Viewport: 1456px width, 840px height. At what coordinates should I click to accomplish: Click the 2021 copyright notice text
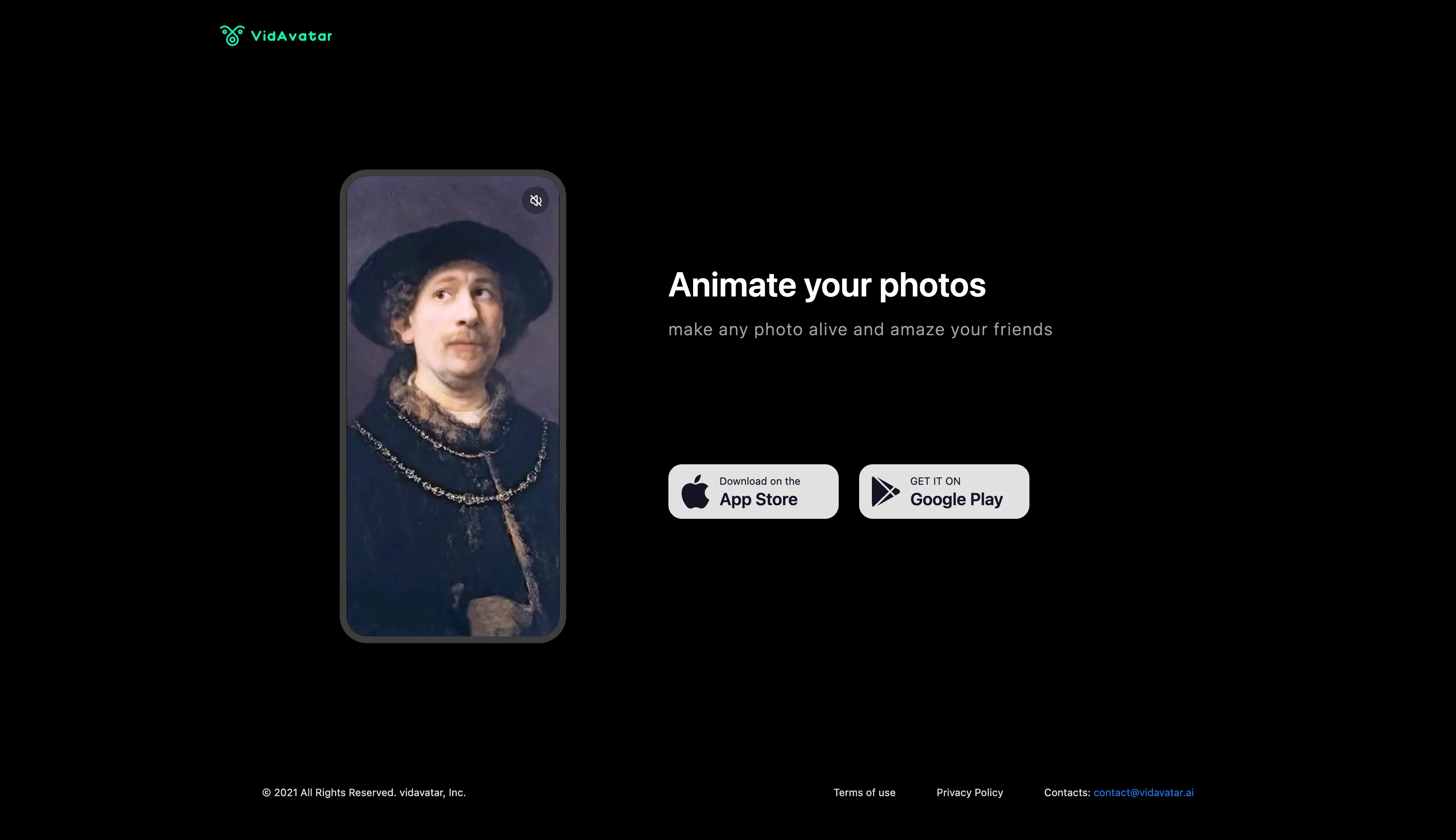click(x=364, y=793)
